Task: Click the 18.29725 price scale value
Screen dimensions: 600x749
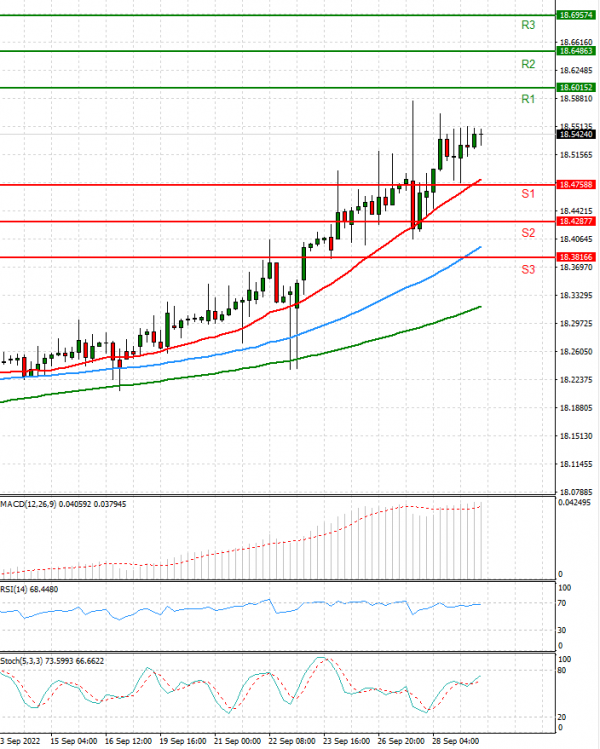Action: tap(576, 324)
